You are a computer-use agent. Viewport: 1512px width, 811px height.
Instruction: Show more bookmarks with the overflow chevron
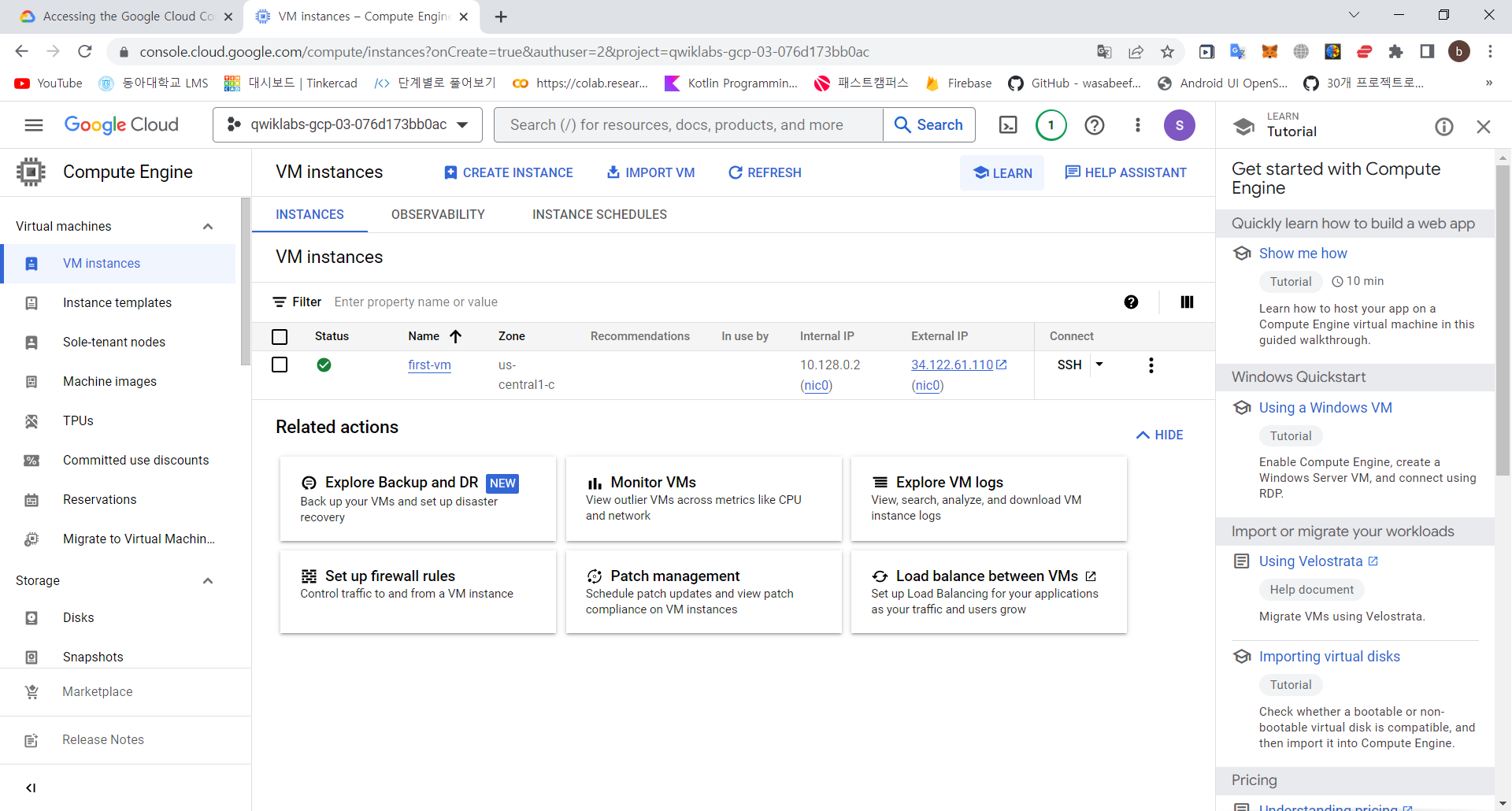(x=1488, y=83)
